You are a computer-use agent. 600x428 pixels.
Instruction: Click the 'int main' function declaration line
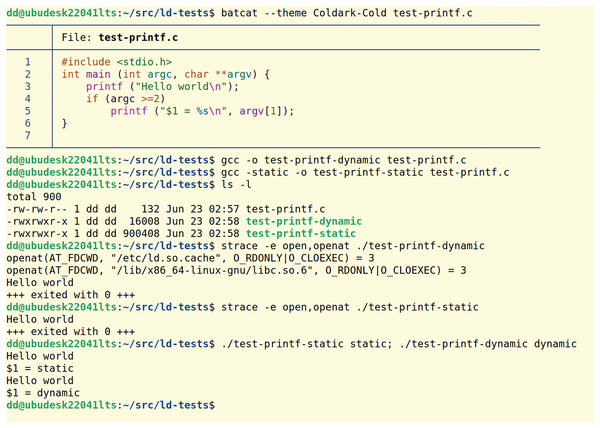pyautogui.click(x=165, y=74)
